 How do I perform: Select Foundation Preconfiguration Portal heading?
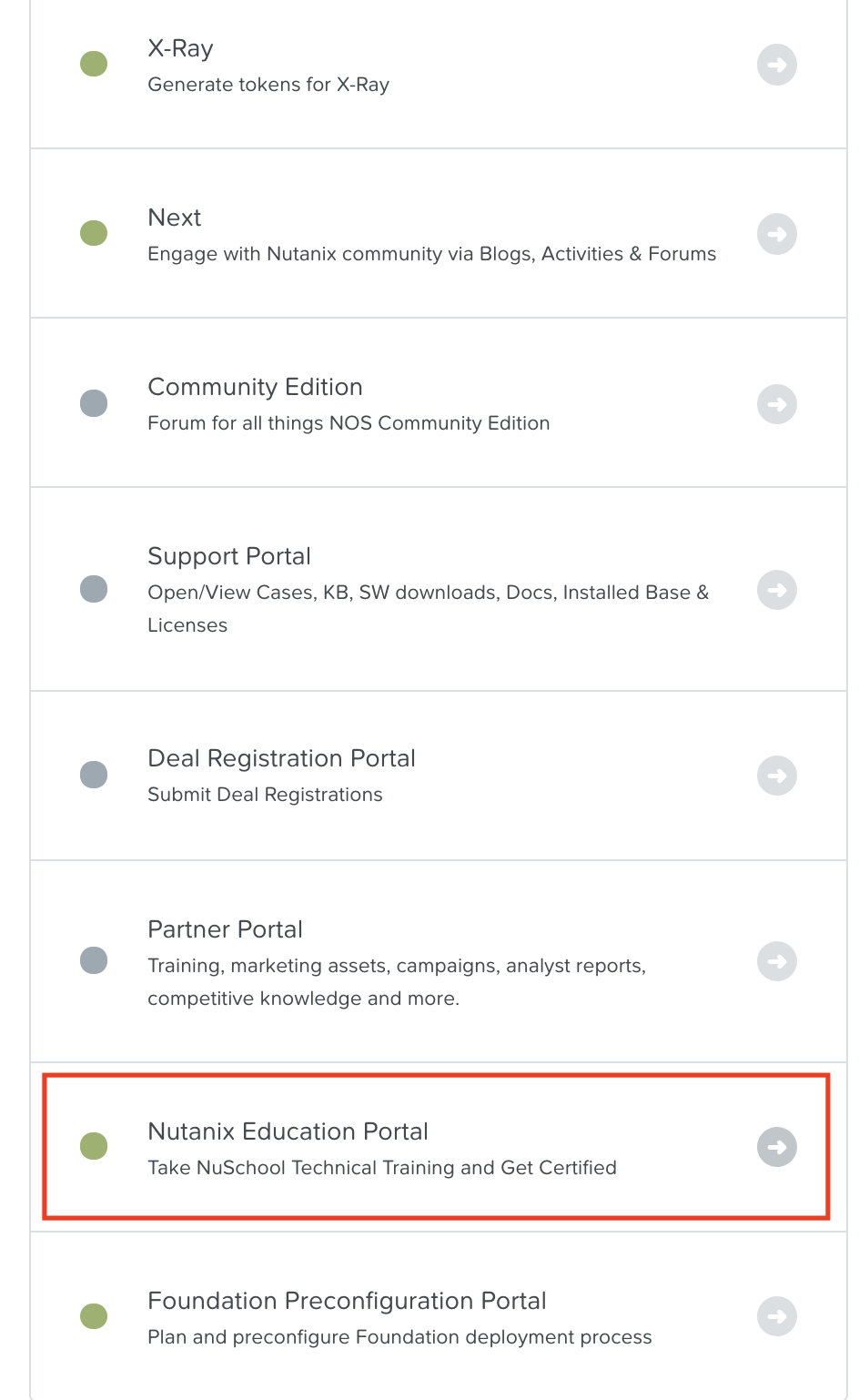click(347, 1301)
